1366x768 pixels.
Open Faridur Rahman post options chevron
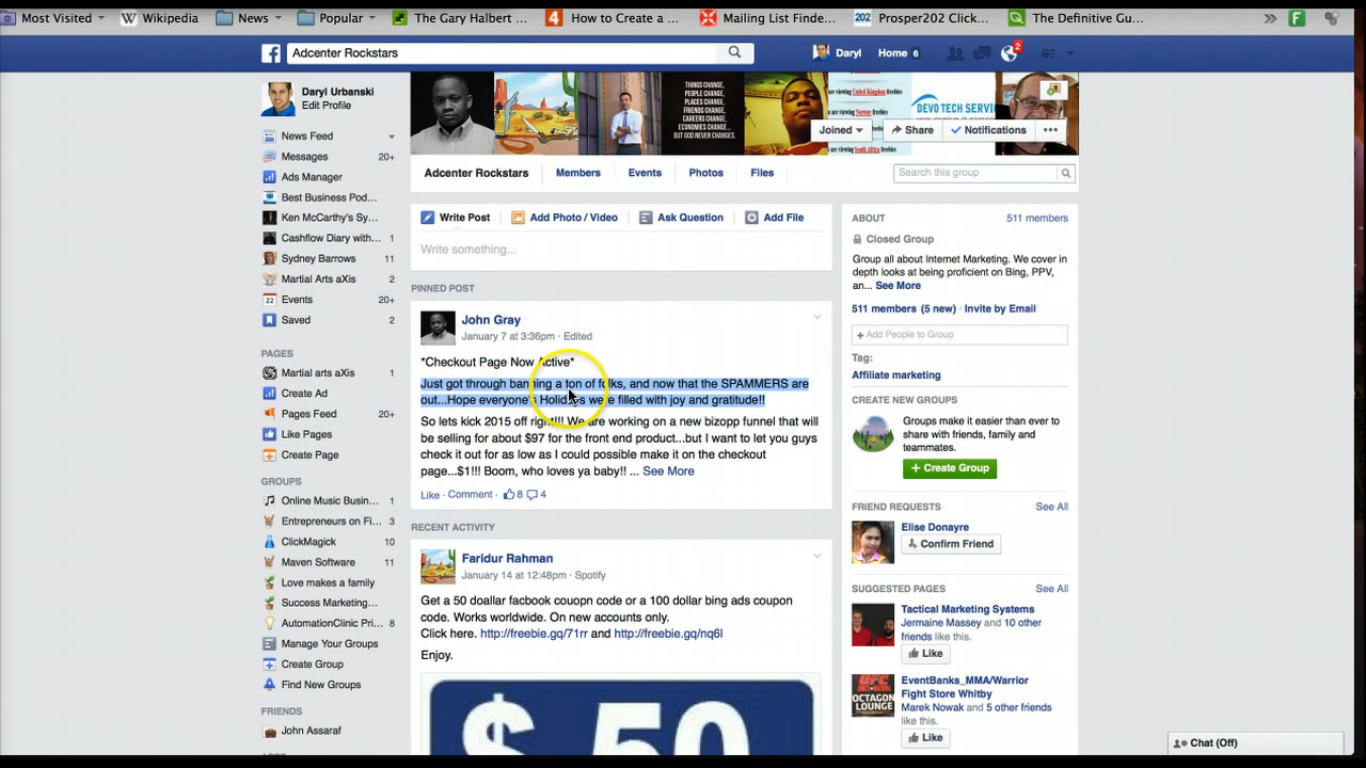pos(817,556)
